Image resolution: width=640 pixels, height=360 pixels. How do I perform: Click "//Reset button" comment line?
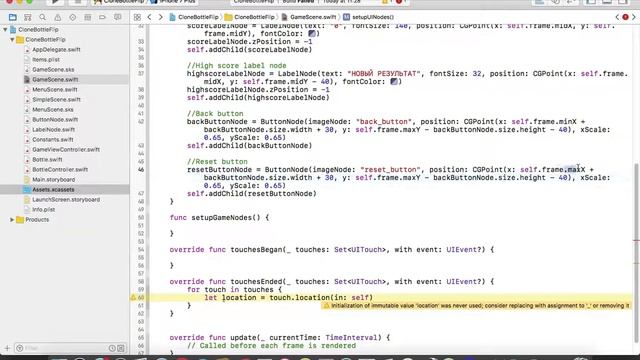pos(217,162)
